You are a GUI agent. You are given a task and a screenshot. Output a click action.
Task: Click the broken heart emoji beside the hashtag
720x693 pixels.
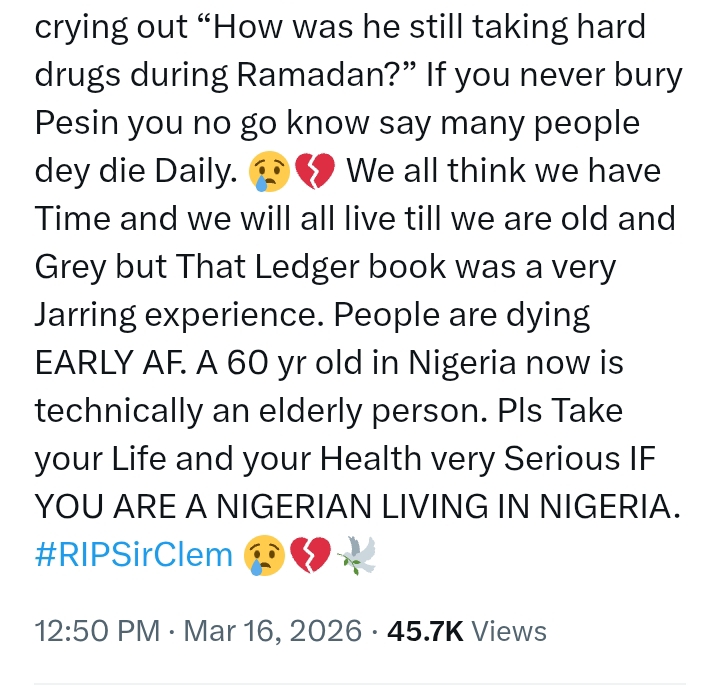tap(310, 553)
